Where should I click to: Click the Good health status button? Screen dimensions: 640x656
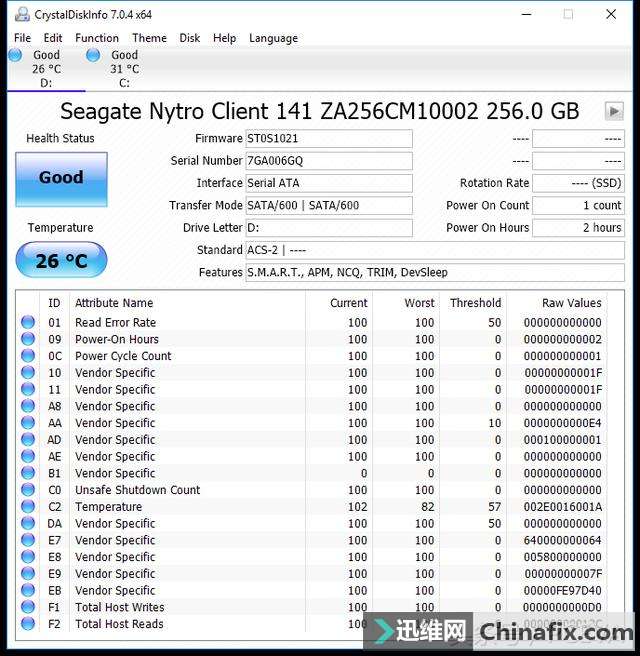[61, 179]
